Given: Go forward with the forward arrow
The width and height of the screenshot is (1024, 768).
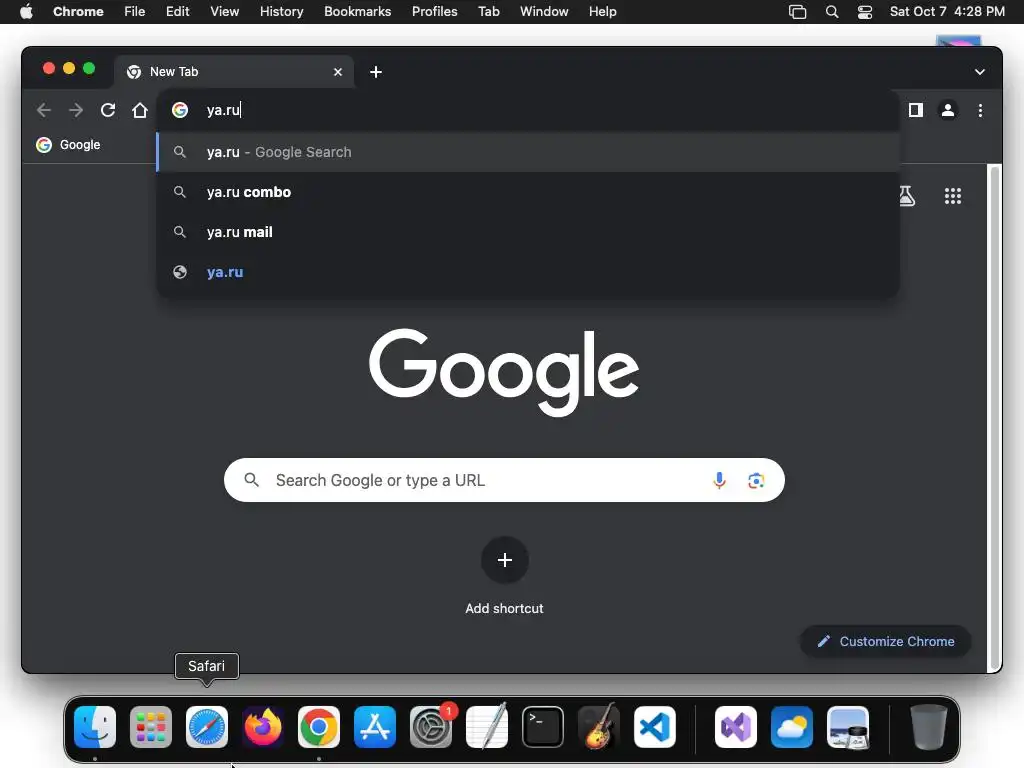Looking at the screenshot, I should pyautogui.click(x=76, y=110).
